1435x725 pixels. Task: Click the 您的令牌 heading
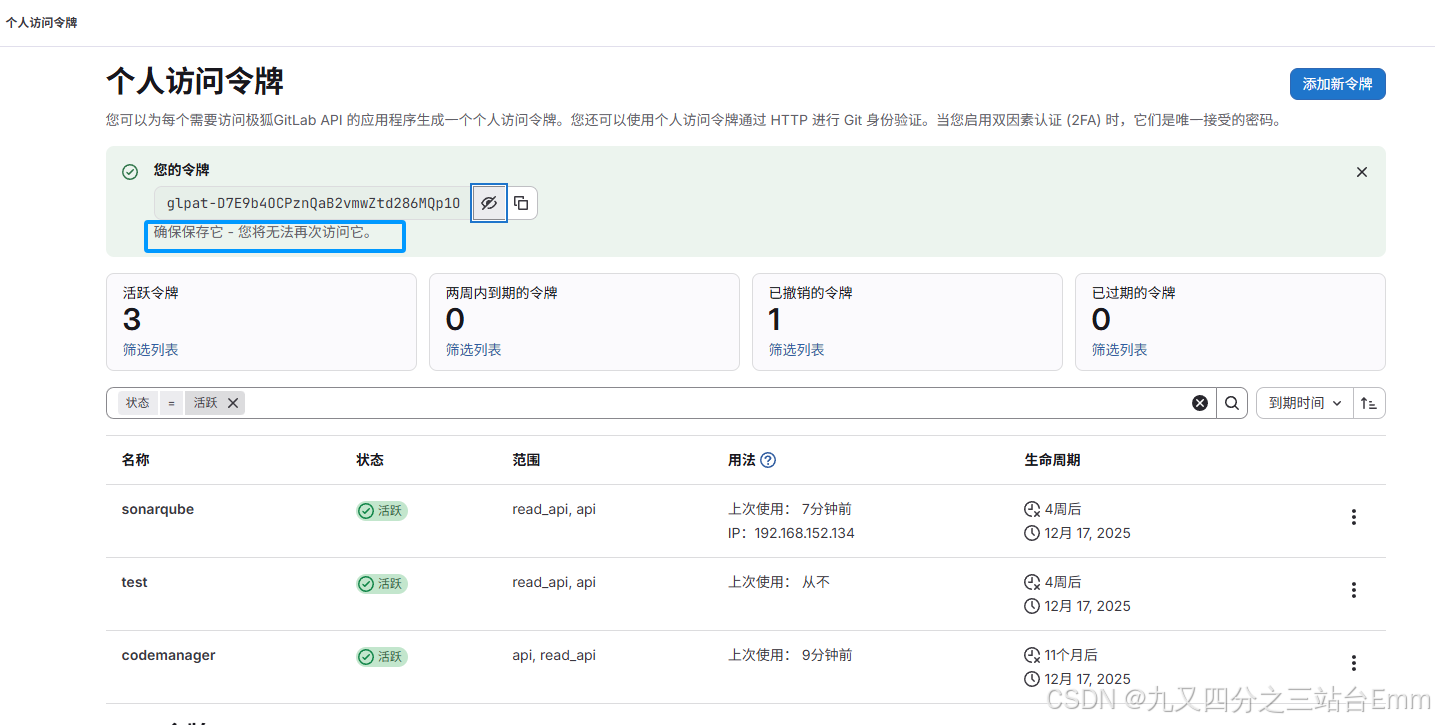182,170
